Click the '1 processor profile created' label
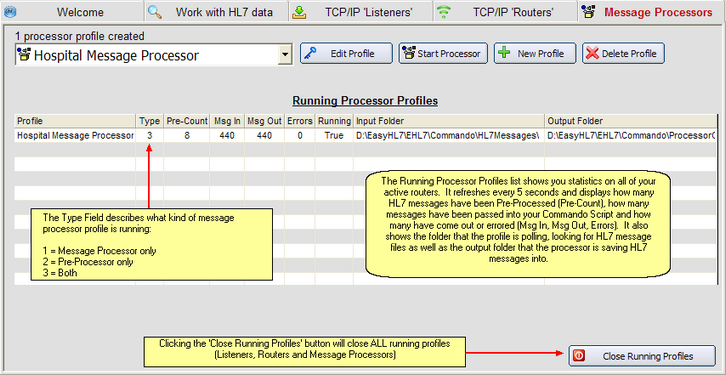This screenshot has width=726, height=375. 80,36
